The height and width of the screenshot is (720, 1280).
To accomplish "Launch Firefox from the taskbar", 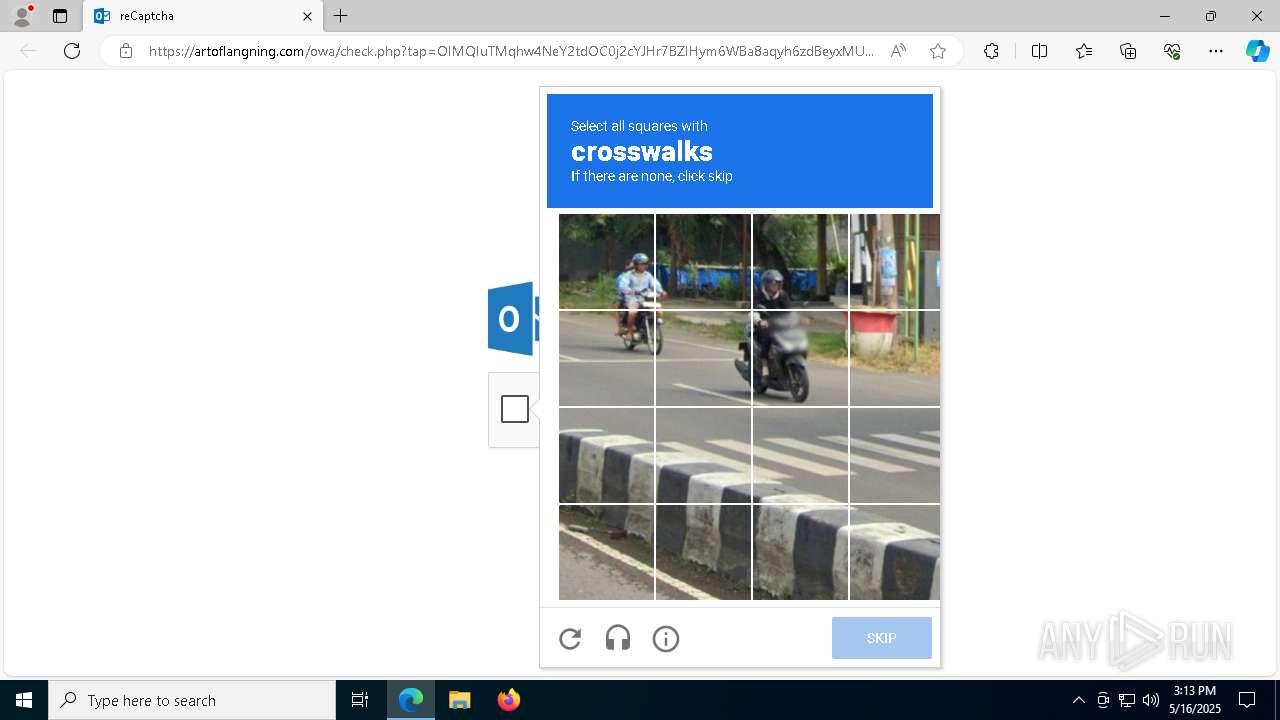I will (508, 700).
